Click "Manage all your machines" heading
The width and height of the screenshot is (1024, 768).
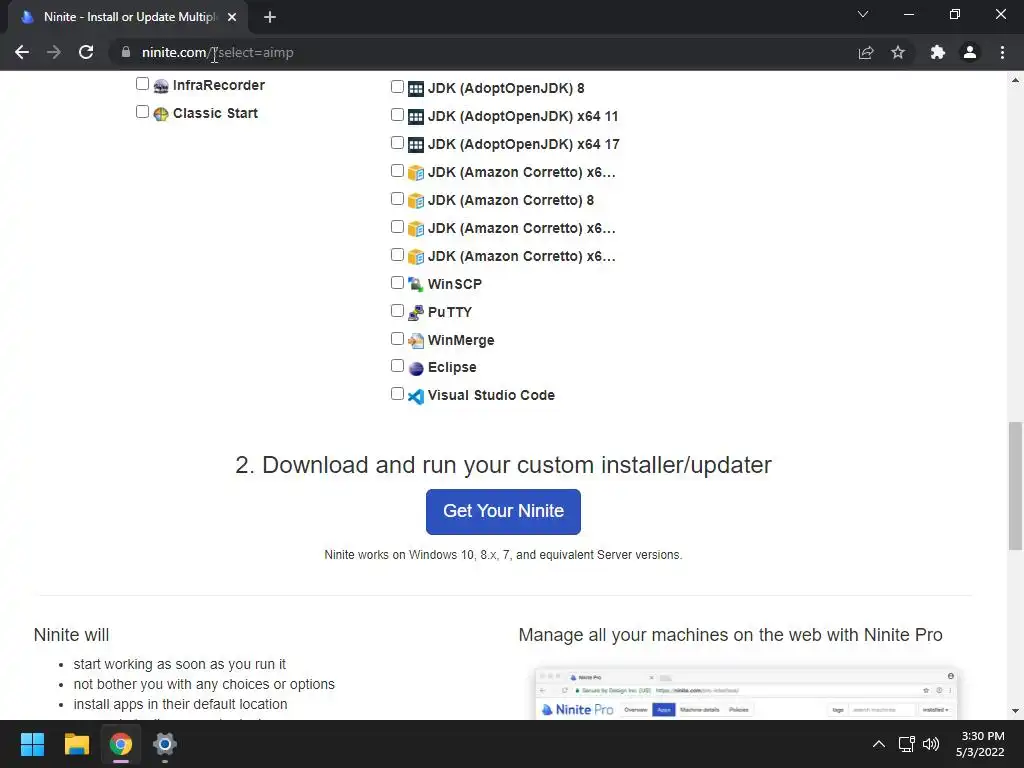point(730,635)
